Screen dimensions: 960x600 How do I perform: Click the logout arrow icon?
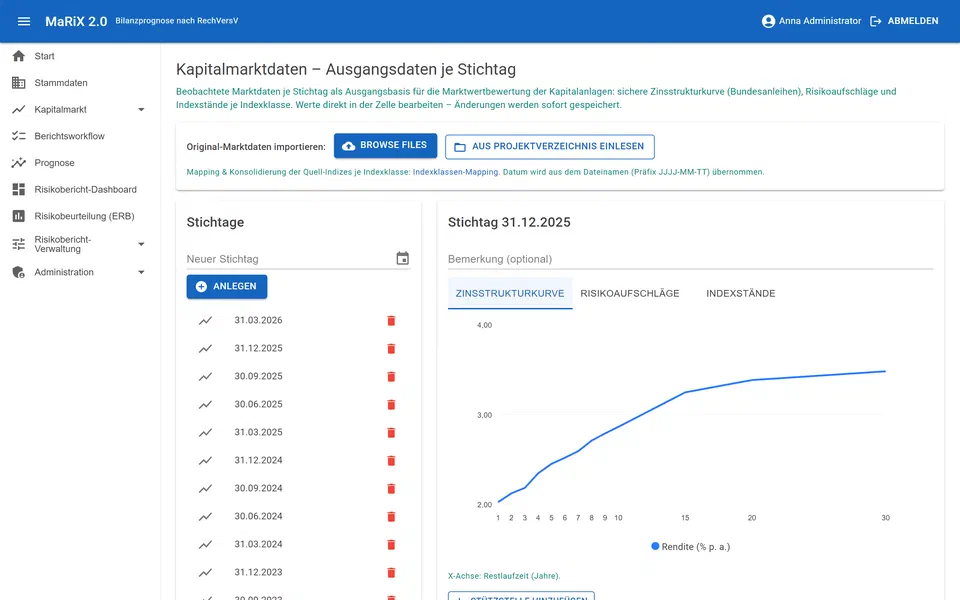click(876, 21)
